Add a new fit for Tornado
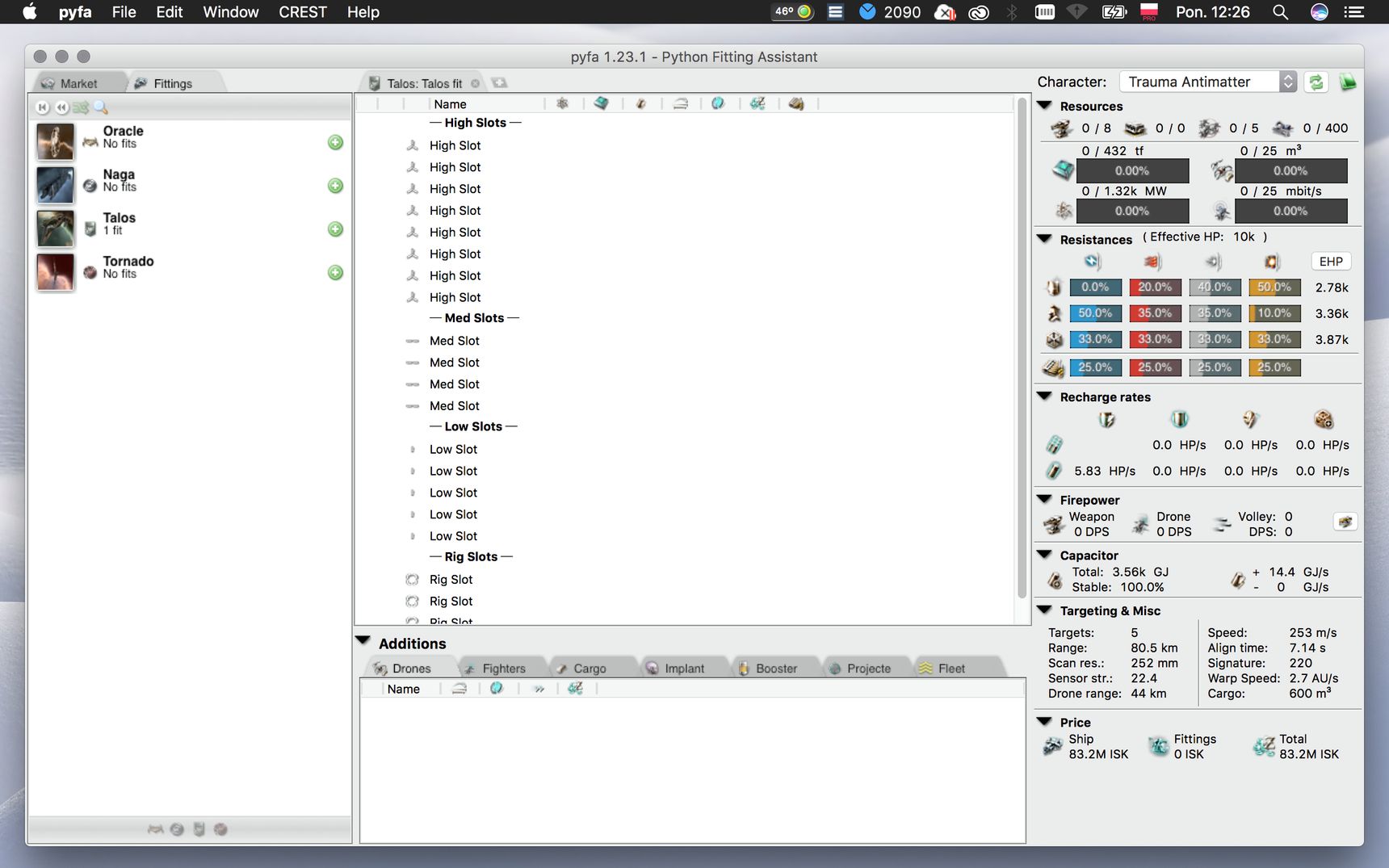Image resolution: width=1389 pixels, height=868 pixels. [335, 273]
